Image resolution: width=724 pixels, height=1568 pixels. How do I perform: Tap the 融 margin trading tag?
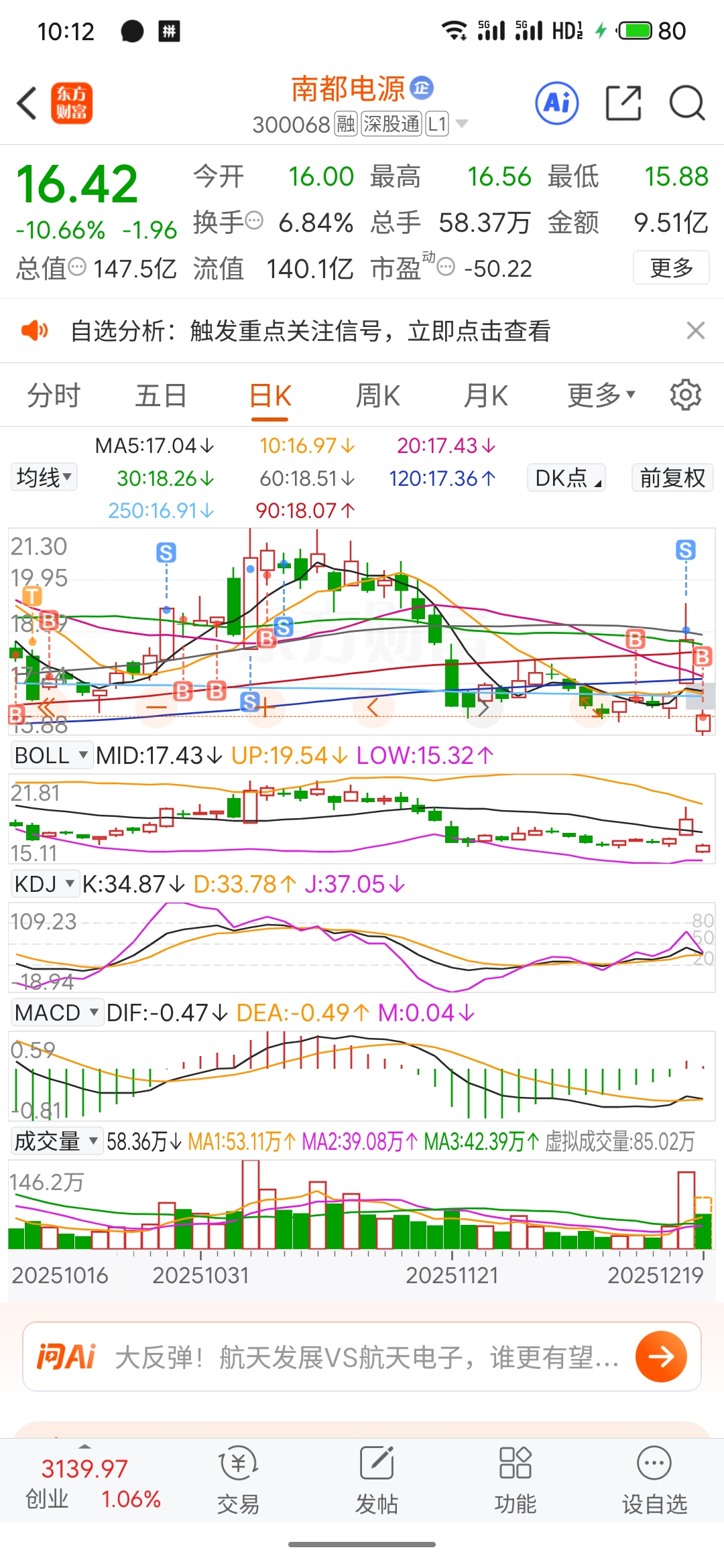pos(346,124)
